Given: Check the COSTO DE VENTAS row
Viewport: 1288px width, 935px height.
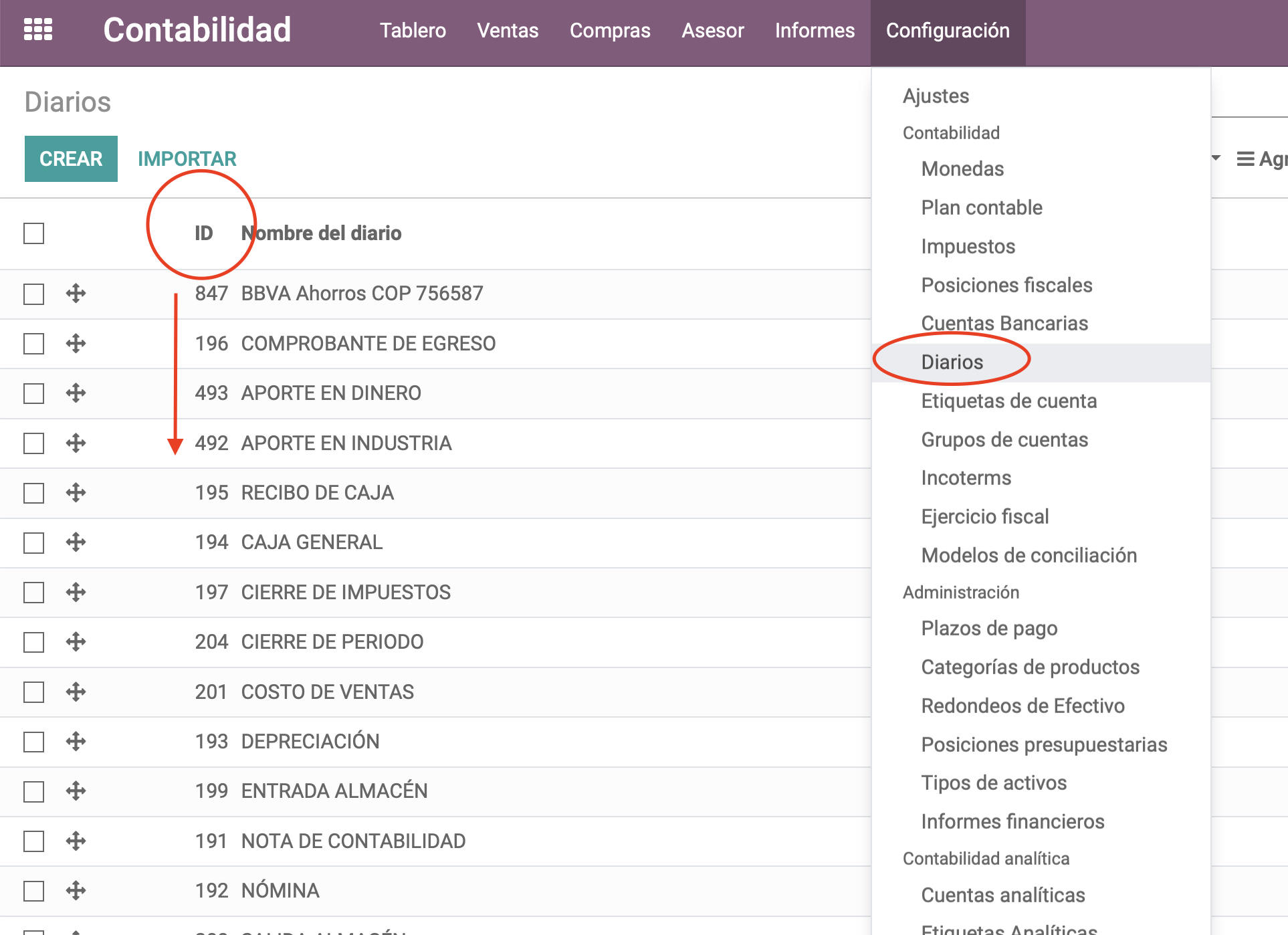Looking at the screenshot, I should point(33,692).
